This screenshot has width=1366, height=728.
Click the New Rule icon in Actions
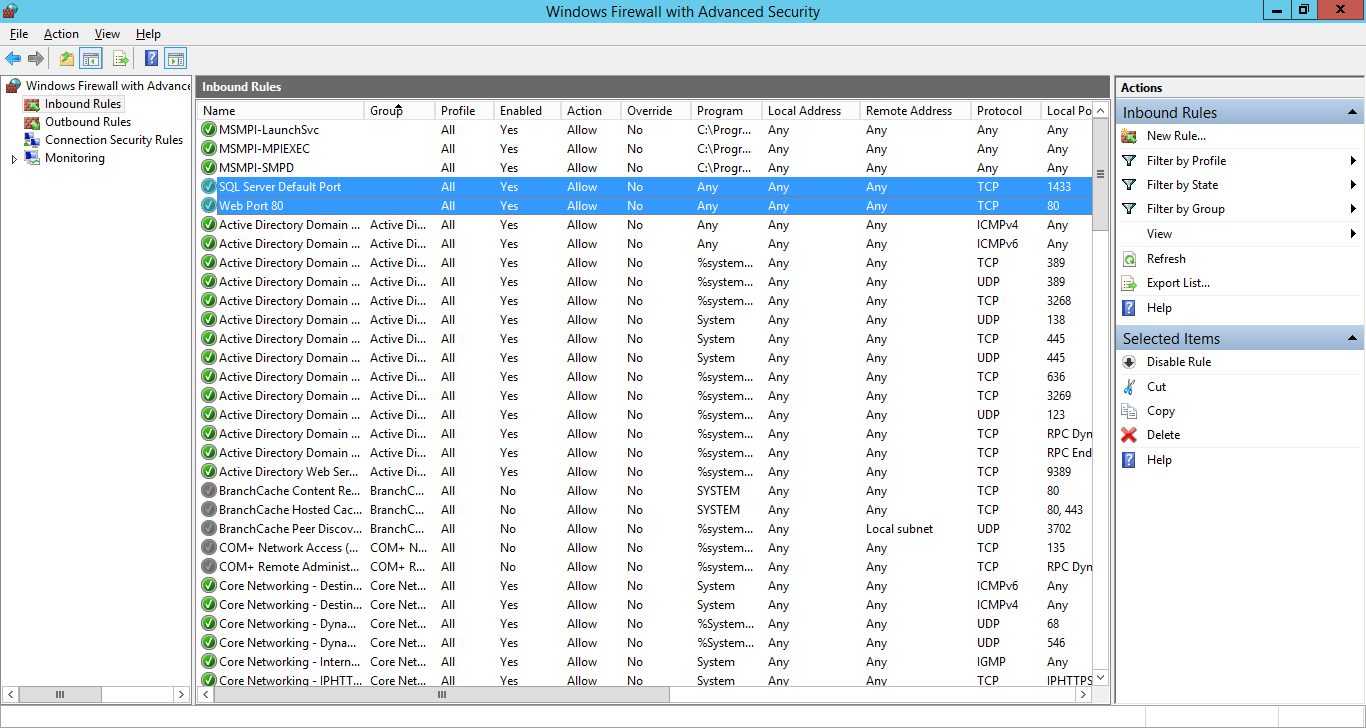pyautogui.click(x=1129, y=136)
